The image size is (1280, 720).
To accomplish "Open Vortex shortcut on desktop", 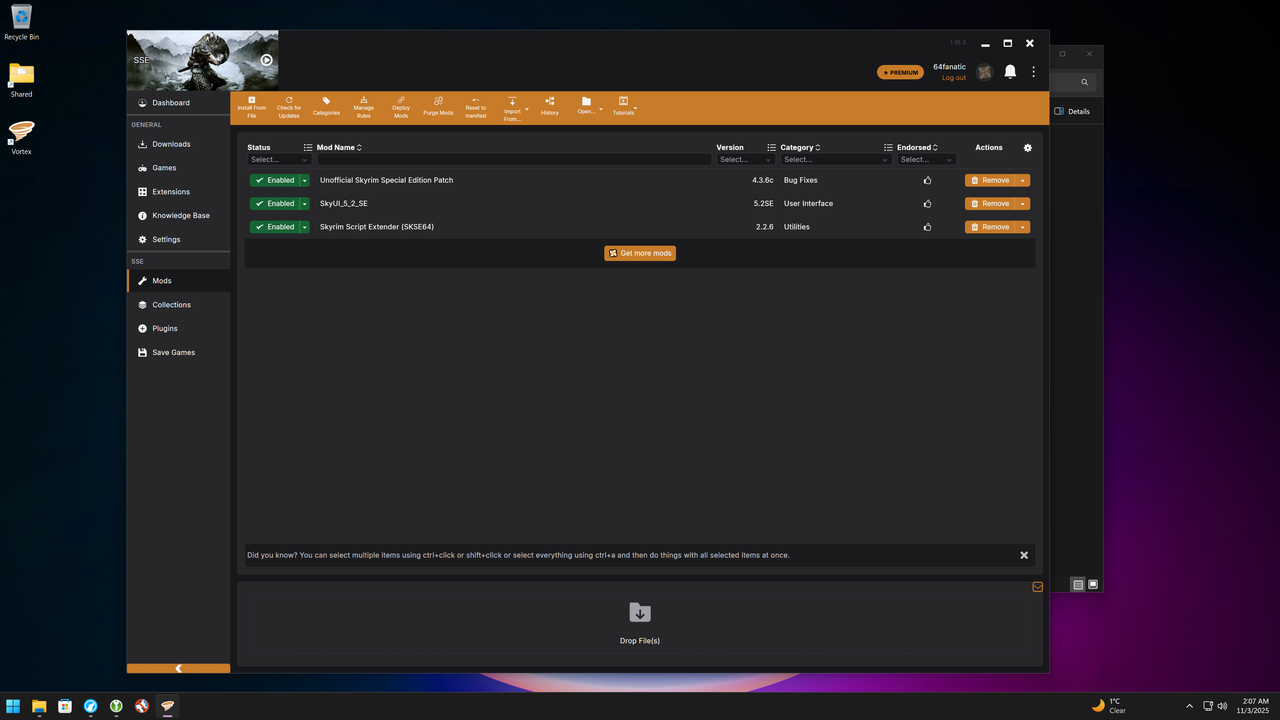I will pos(21,137).
